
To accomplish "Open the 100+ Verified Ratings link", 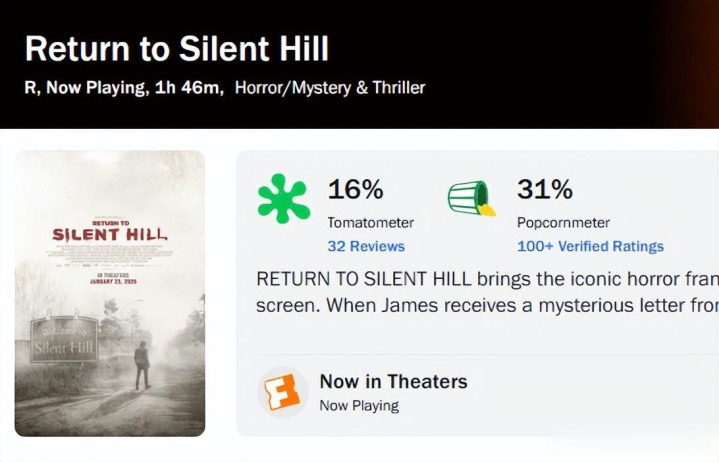I will coord(590,246).
